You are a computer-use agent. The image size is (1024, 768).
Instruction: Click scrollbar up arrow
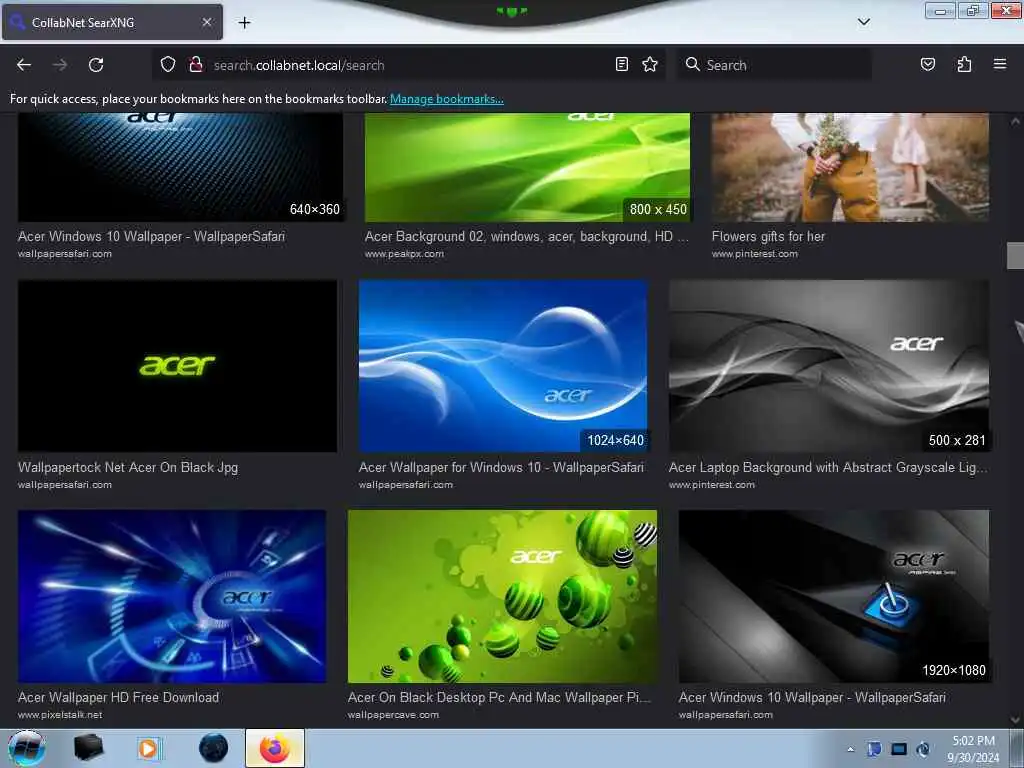tap(1015, 121)
